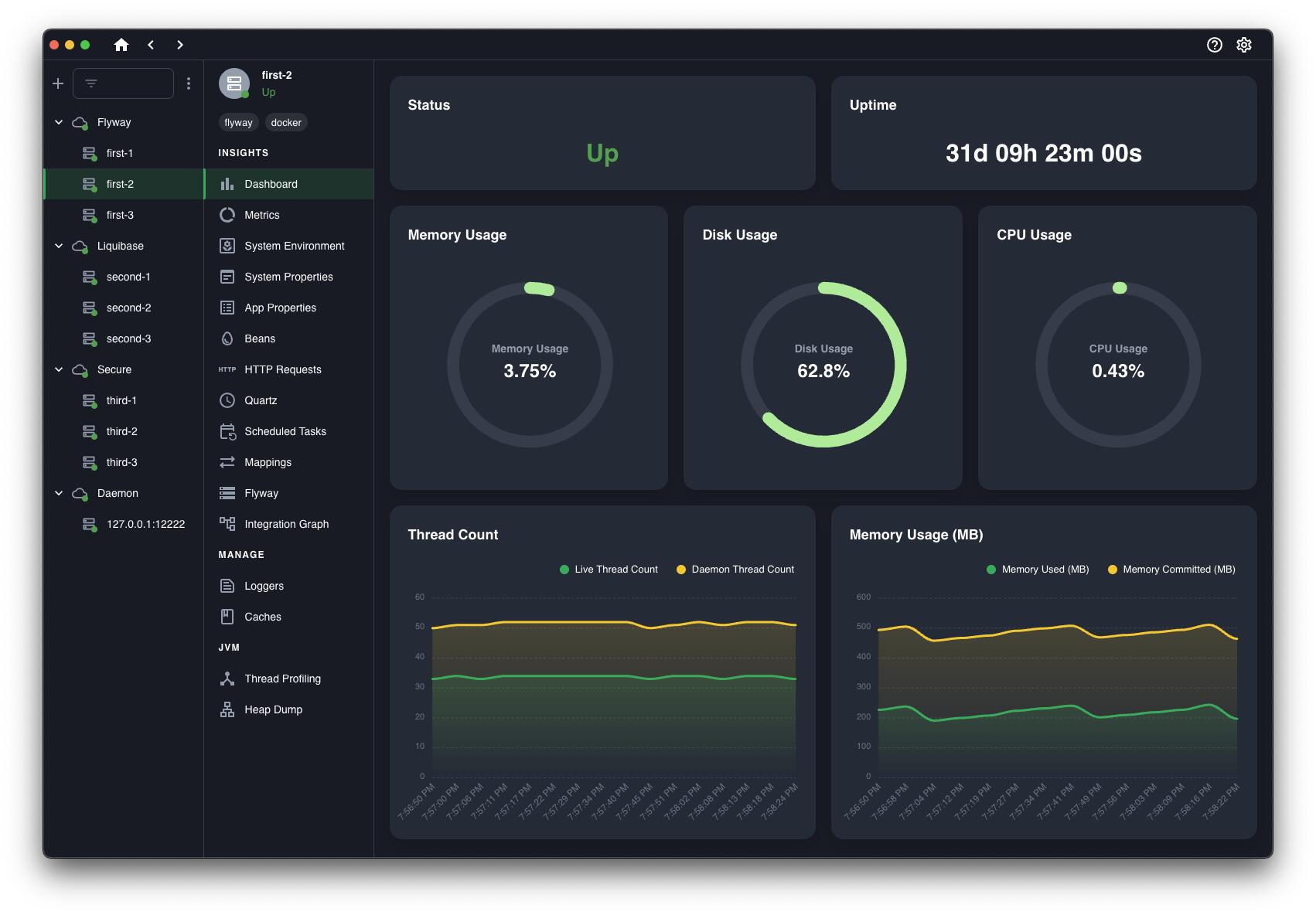Open settings gear icon
Viewport: 1316px width, 915px height.
click(x=1243, y=45)
